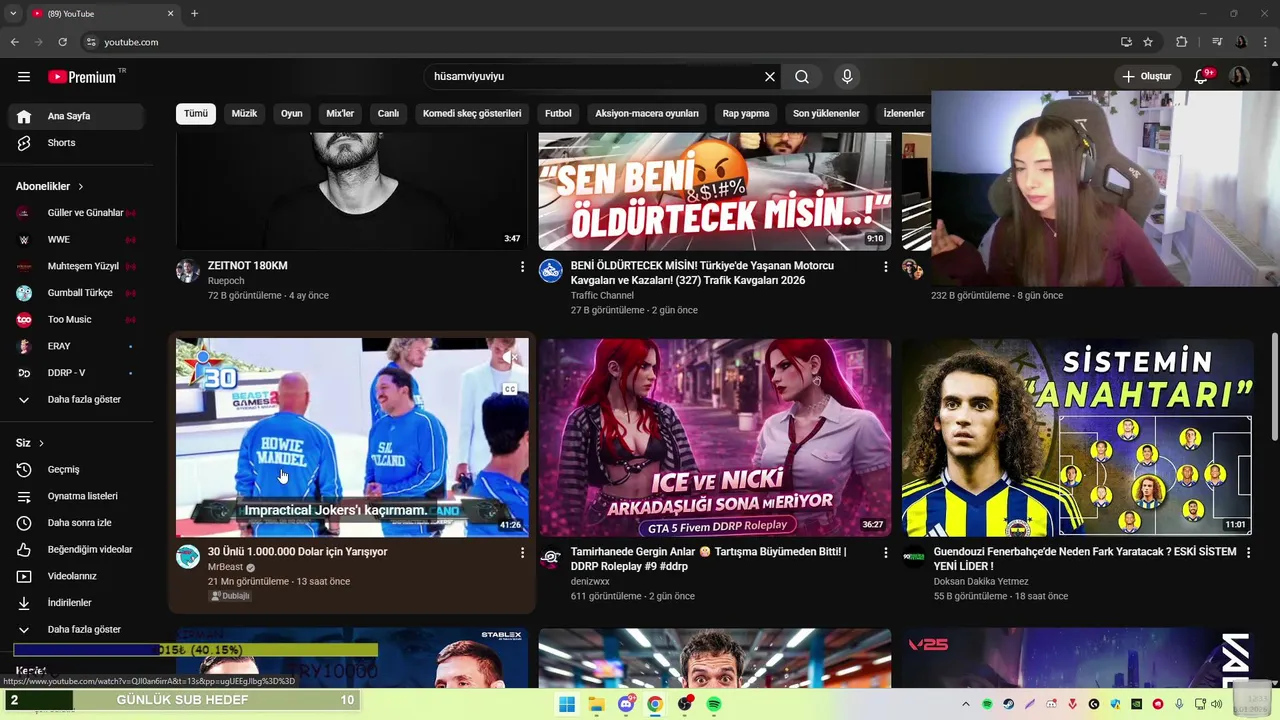Select the Oyun filter chip
1280x720 pixels.
(292, 114)
